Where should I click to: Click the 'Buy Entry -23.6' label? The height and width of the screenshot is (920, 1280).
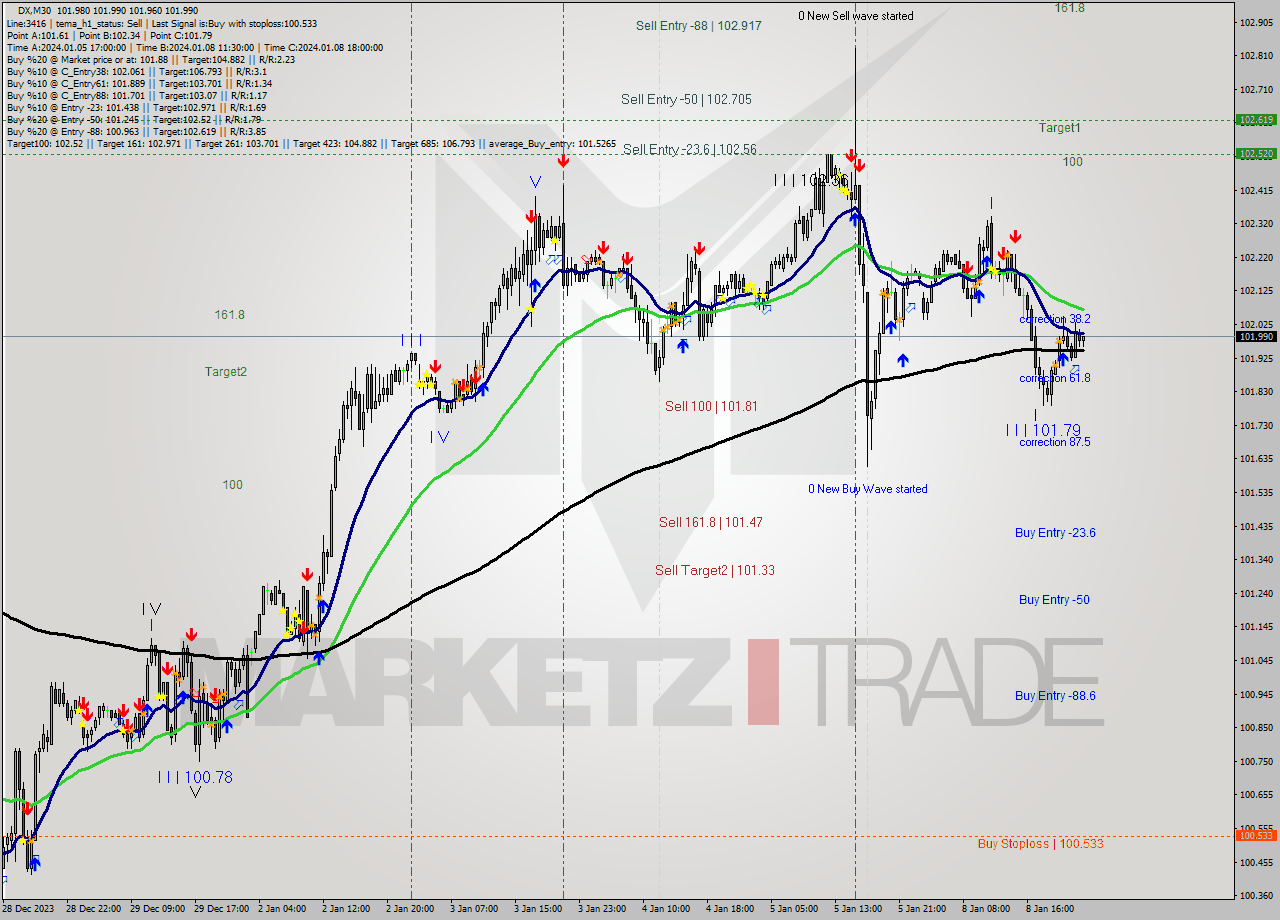(x=1055, y=533)
